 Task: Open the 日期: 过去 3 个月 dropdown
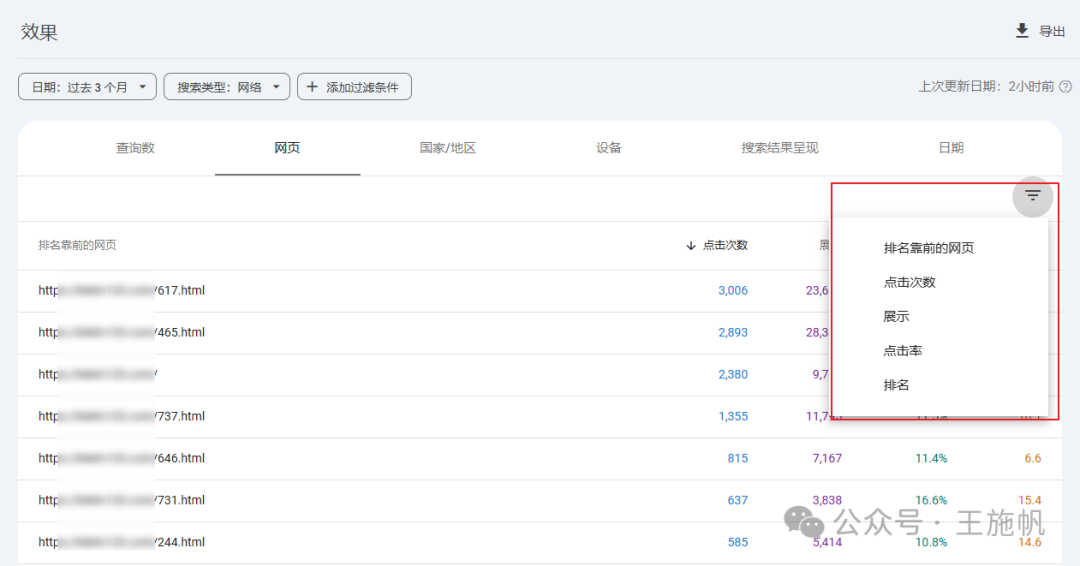point(87,87)
